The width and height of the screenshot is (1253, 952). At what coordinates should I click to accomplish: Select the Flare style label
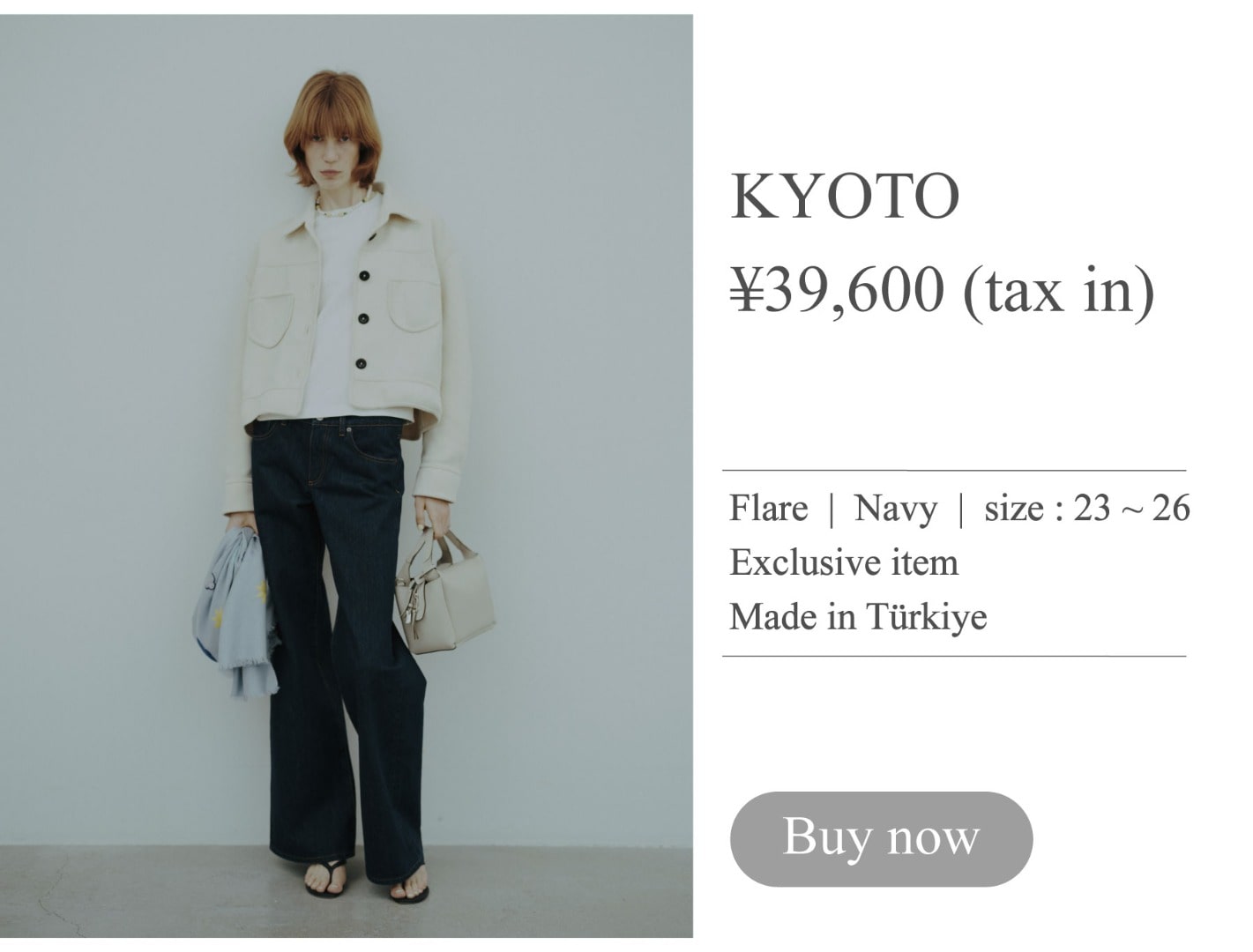coord(769,509)
